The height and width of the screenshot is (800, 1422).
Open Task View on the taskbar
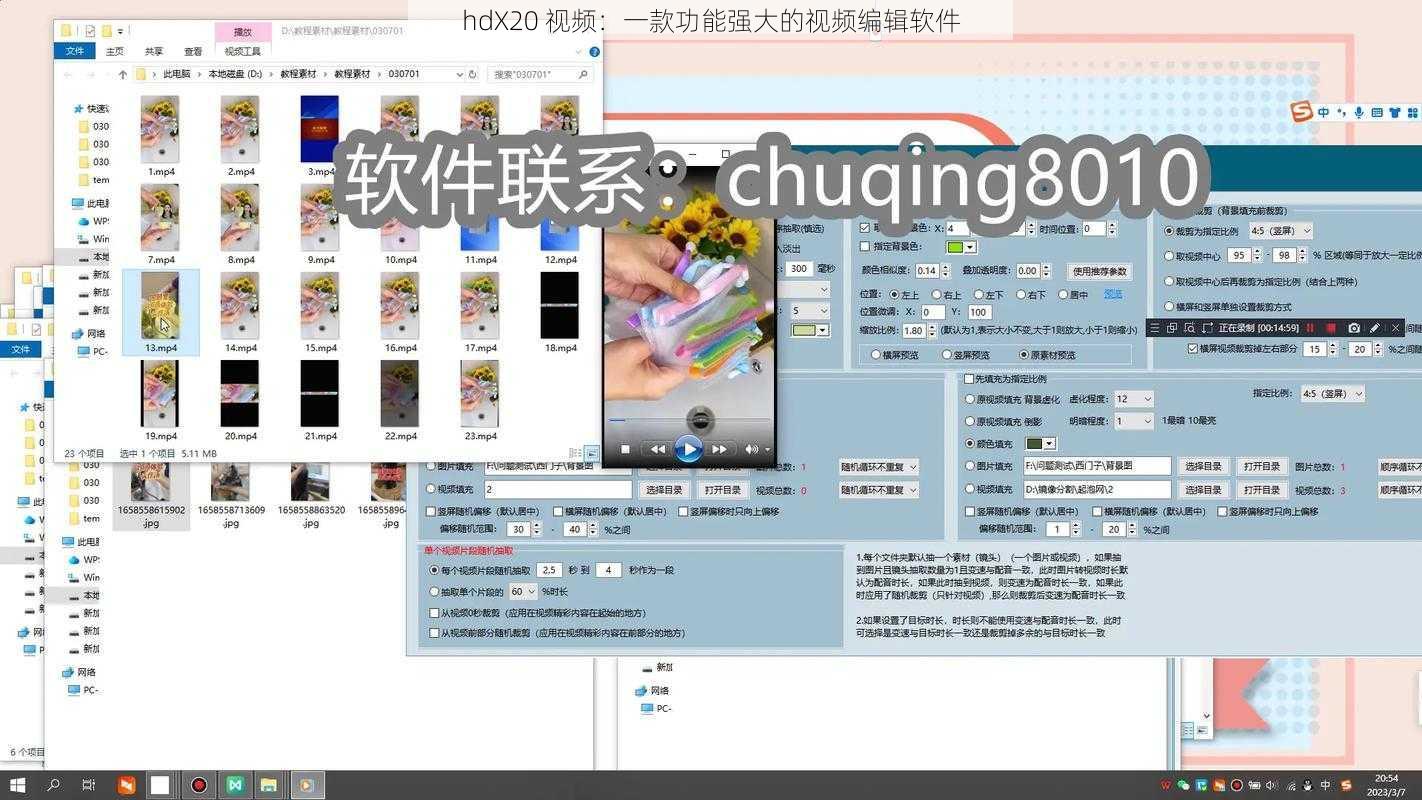click(89, 785)
